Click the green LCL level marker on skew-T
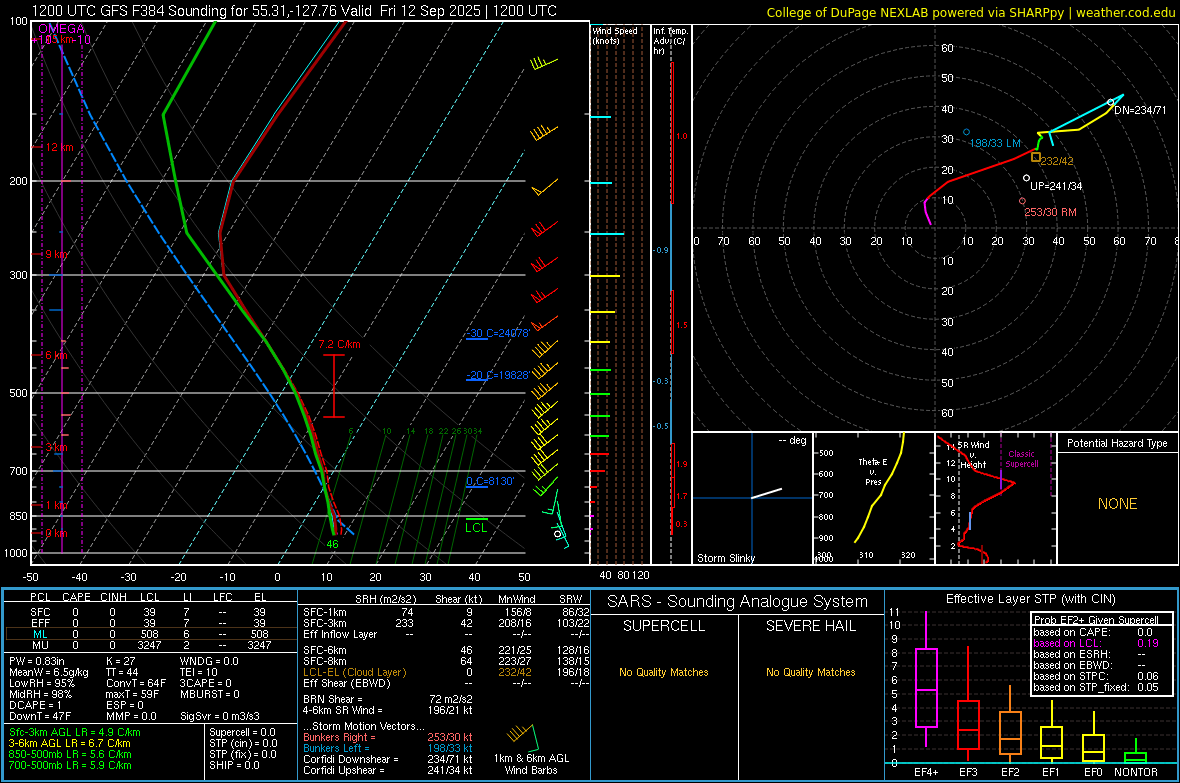This screenshot has height=783, width=1180. click(x=476, y=519)
